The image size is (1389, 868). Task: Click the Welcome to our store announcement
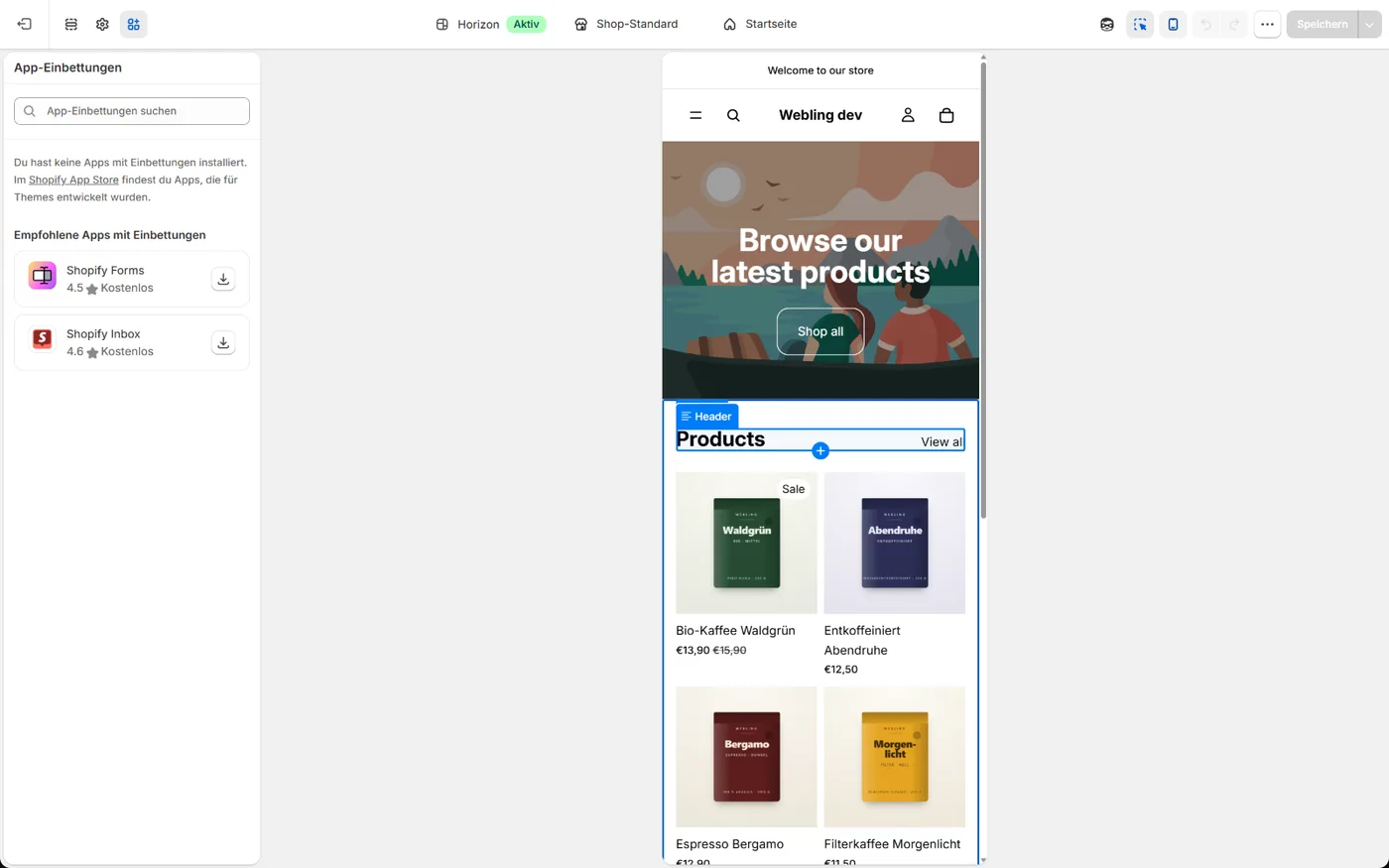pos(821,70)
